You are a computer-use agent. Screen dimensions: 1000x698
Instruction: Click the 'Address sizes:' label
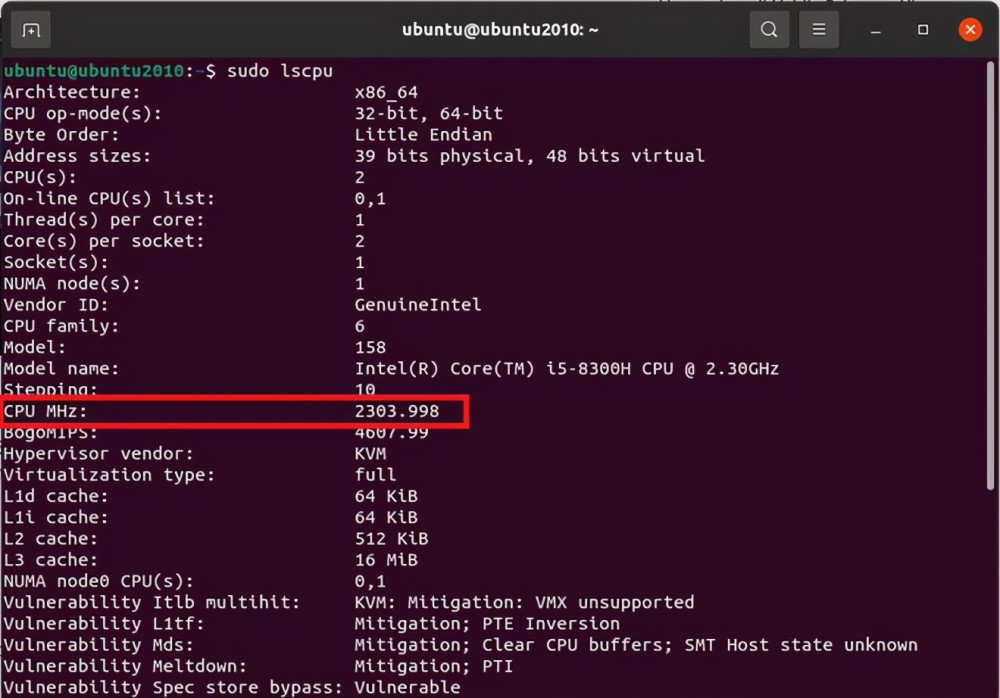(77, 156)
